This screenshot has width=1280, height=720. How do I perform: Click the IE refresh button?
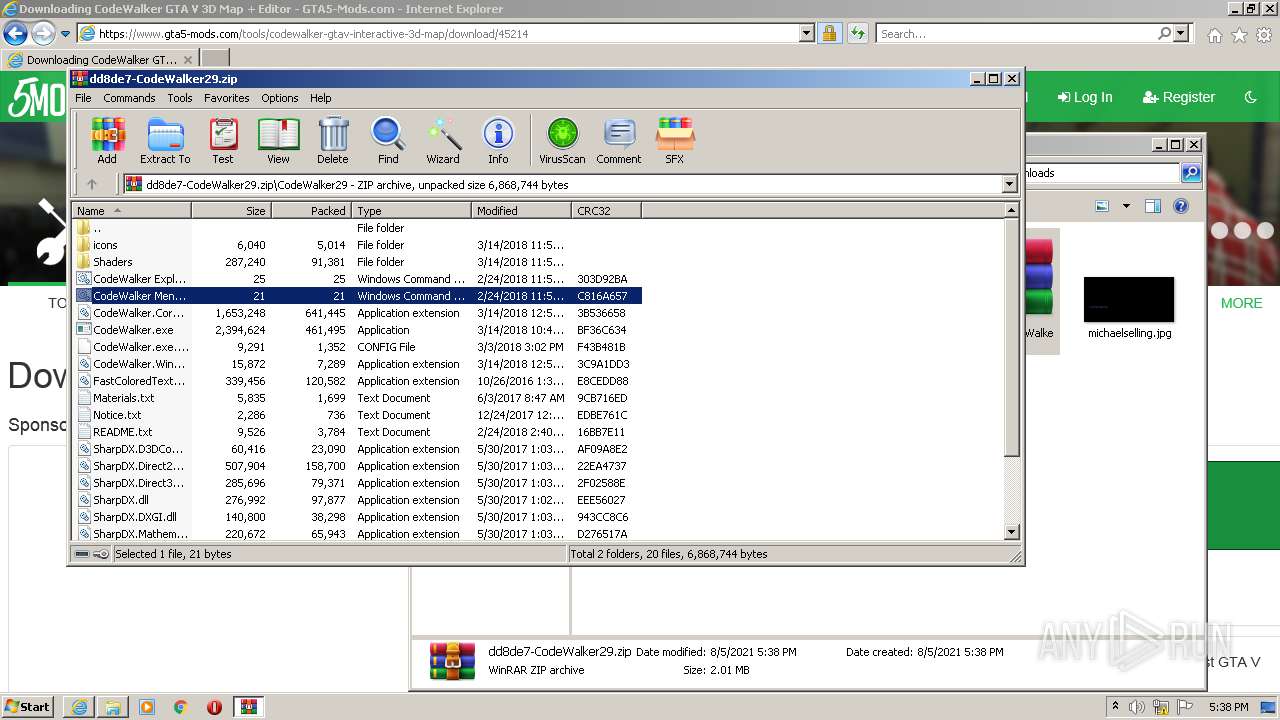[x=857, y=33]
